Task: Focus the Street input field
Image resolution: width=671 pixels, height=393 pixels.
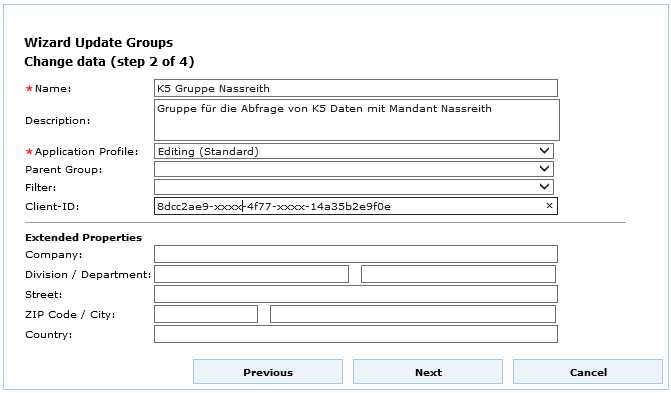Action: [356, 294]
